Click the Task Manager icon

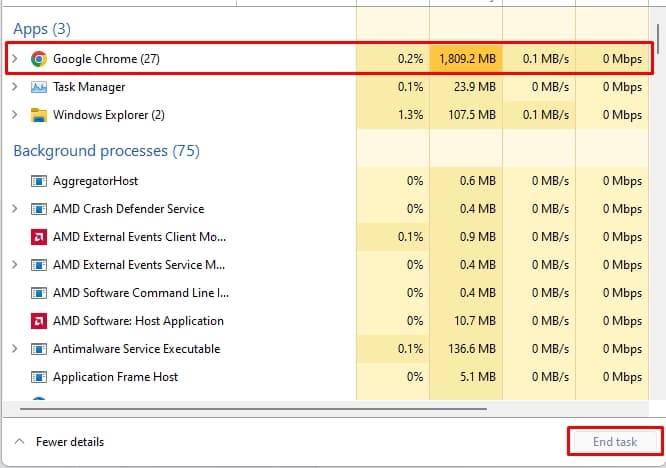(x=39, y=87)
